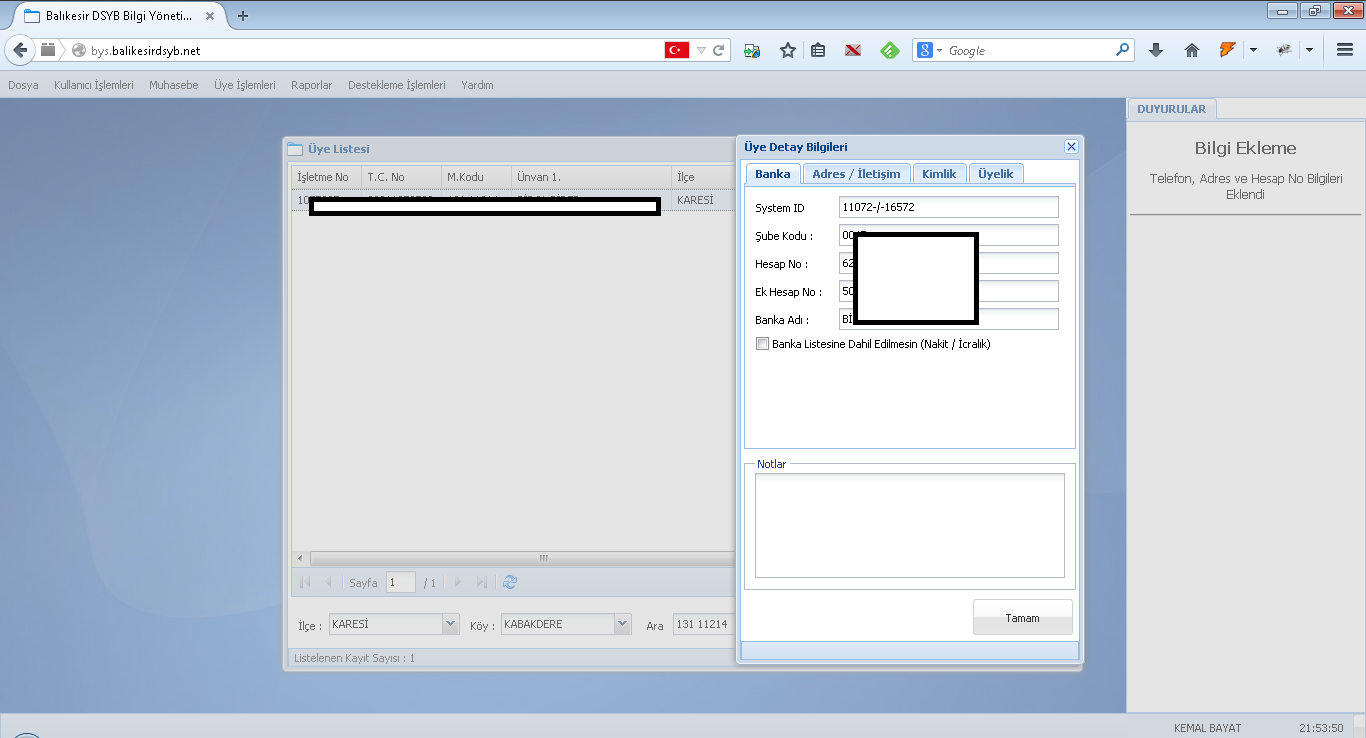Expand the Köy dropdown showing KABAKDERE

click(x=623, y=624)
